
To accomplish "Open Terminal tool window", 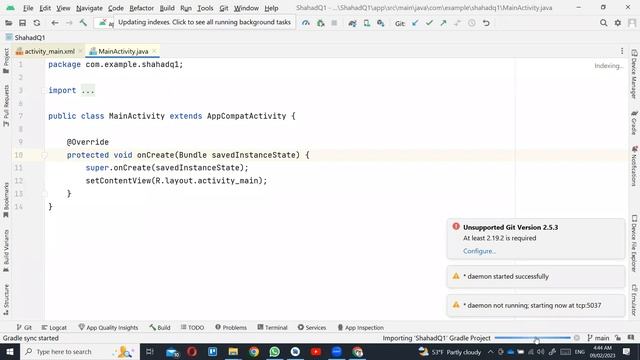I will click(x=272, y=327).
